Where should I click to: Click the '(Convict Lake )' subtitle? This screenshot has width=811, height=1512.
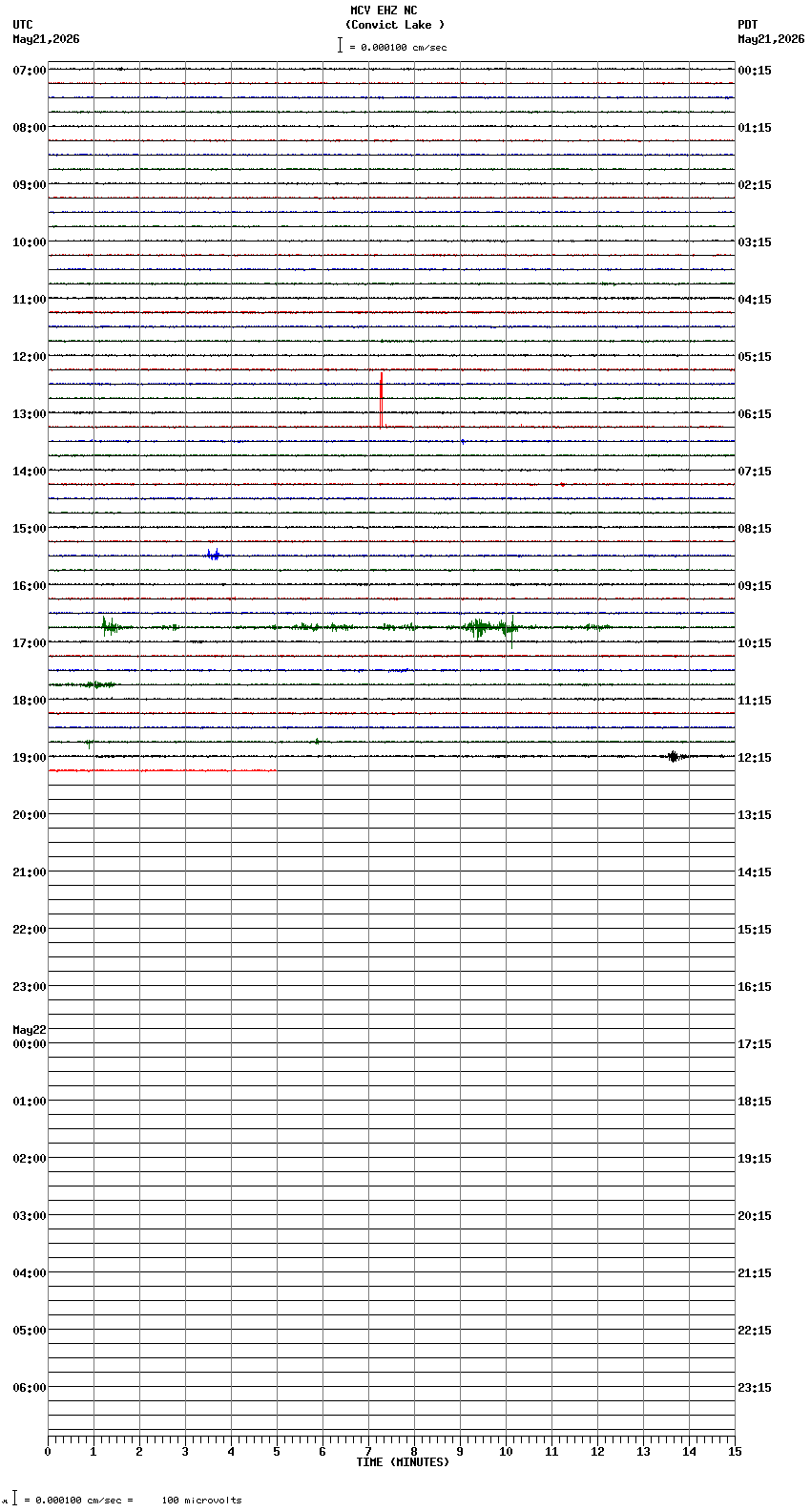[x=395, y=25]
